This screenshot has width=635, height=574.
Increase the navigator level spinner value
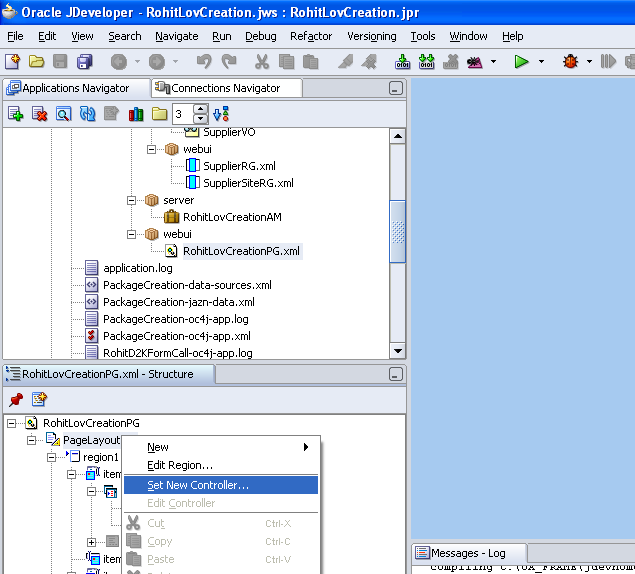click(x=200, y=109)
